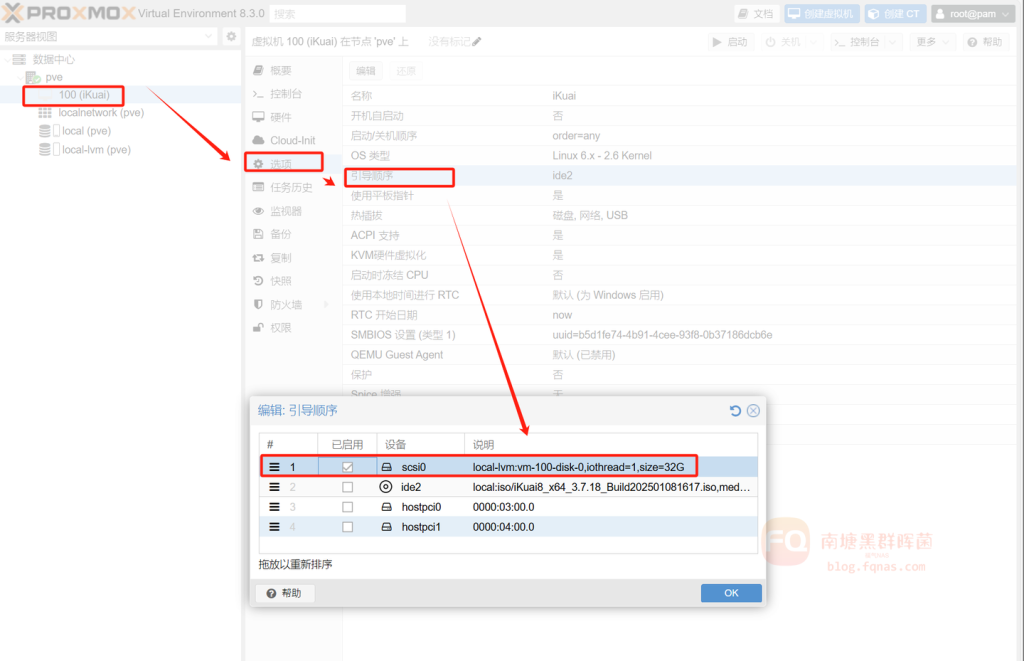This screenshot has height=661, width=1024.
Task: Expand the 防火墙 submenu arrow
Action: point(327,305)
